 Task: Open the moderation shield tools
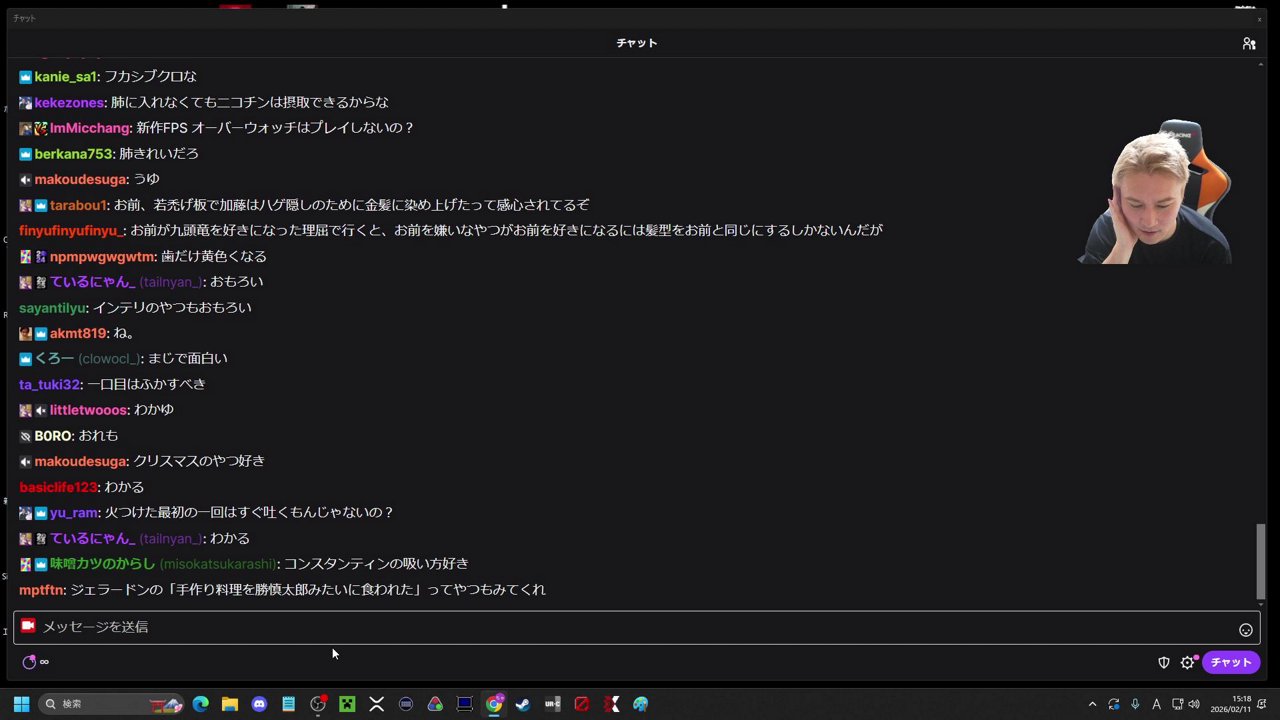pos(1163,662)
